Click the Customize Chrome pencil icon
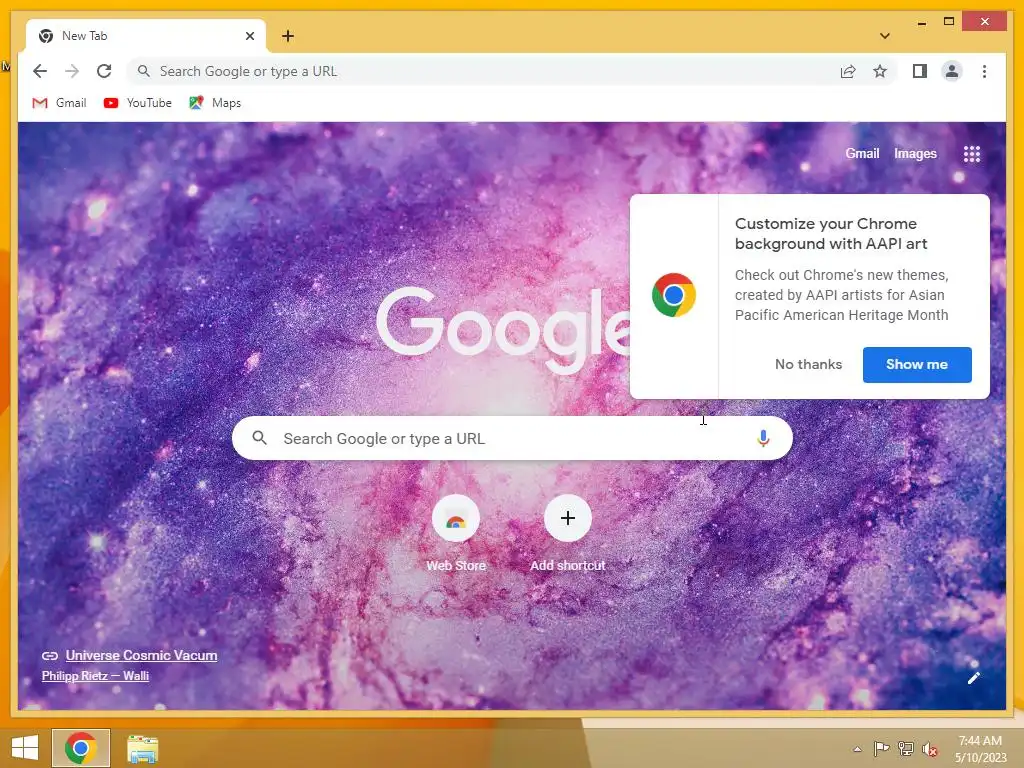The height and width of the screenshot is (768, 1024). [973, 678]
